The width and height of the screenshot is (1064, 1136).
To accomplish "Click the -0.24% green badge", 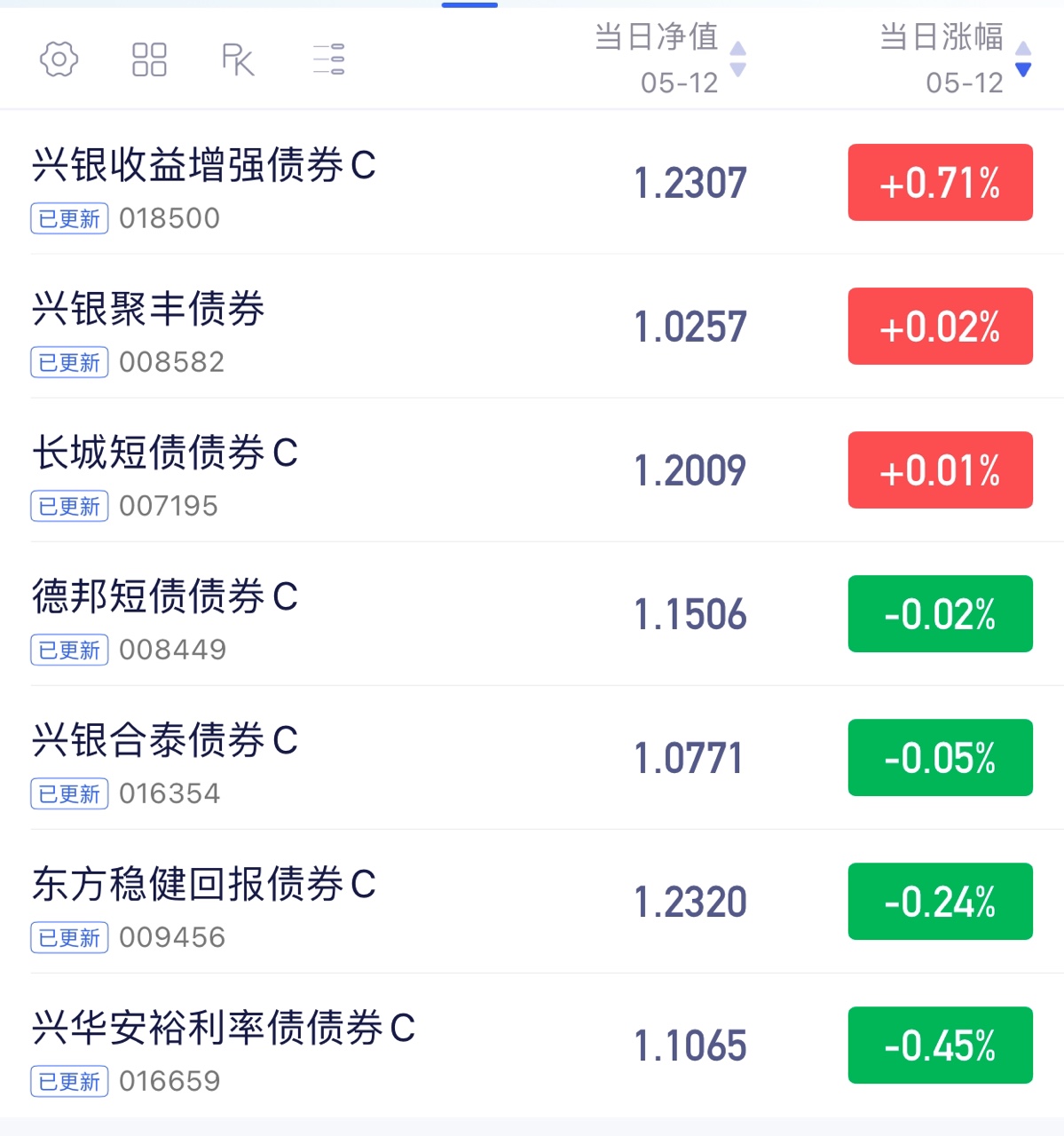I will pos(941,902).
